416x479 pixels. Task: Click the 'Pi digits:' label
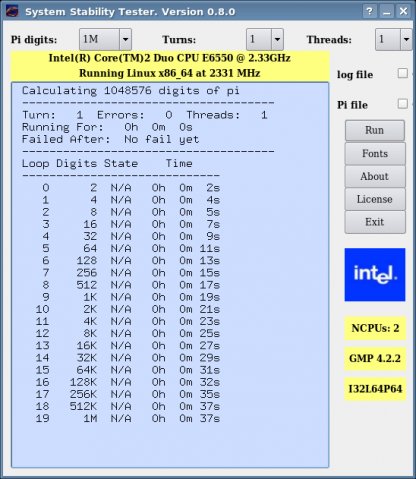(34, 40)
